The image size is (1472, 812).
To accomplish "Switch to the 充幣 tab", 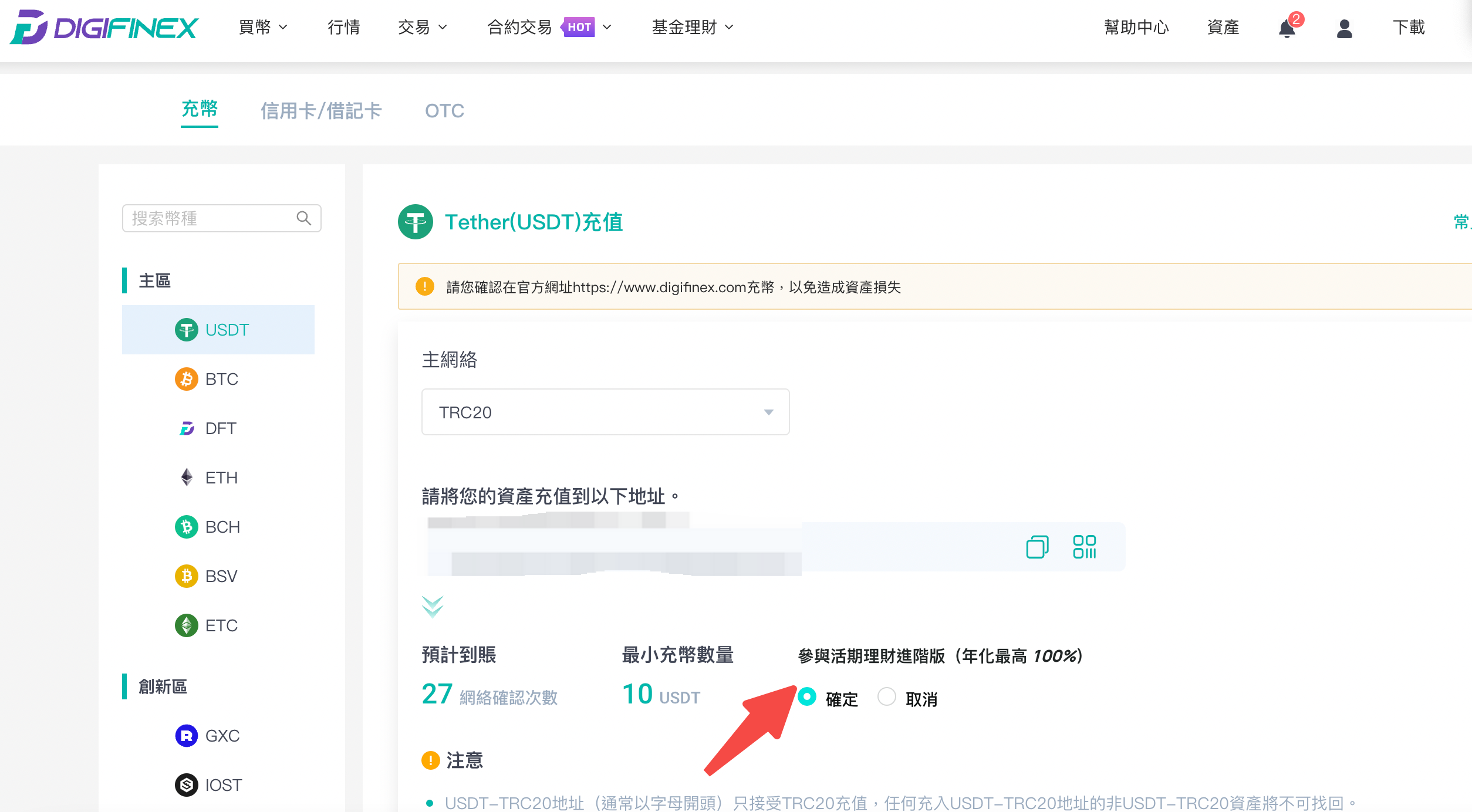I will 200,109.
